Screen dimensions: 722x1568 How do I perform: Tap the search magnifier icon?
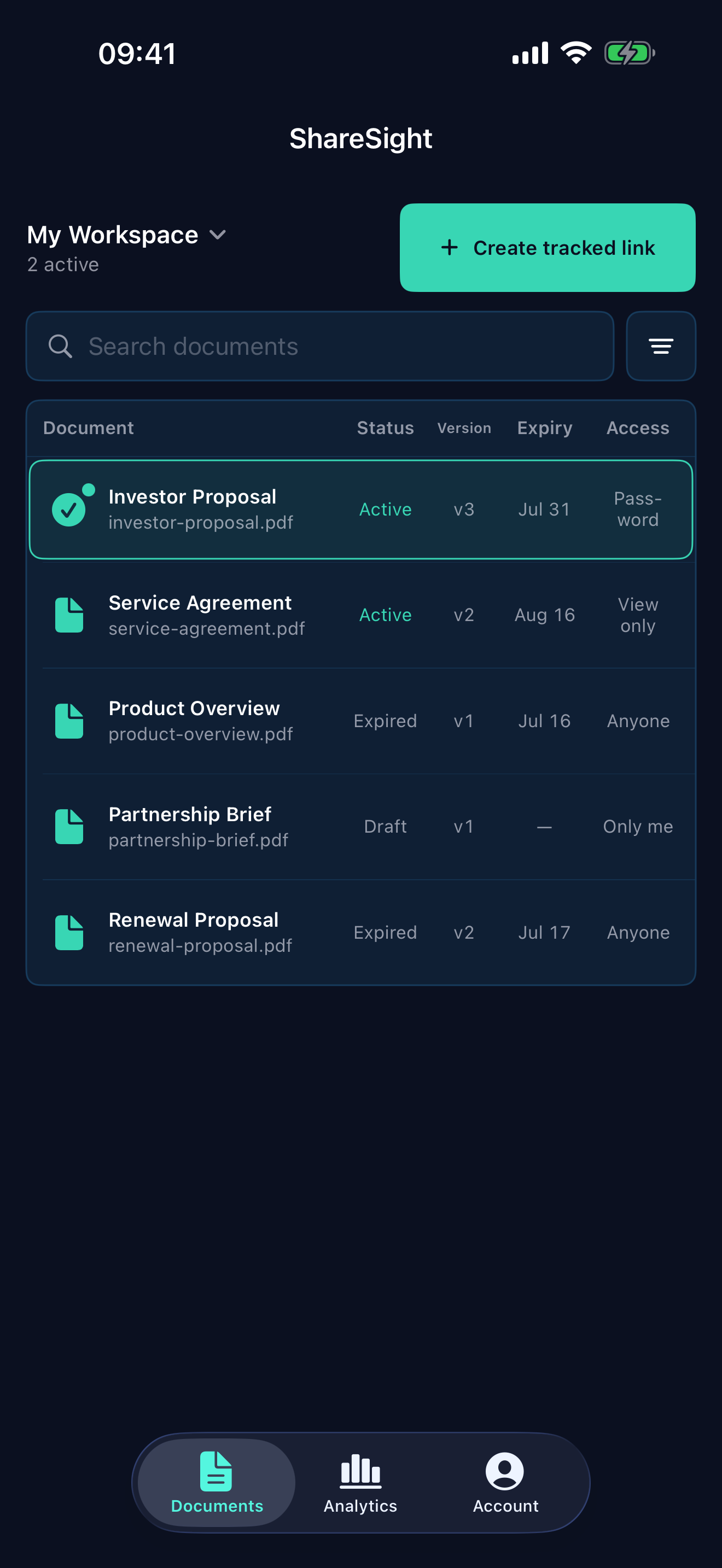(60, 346)
